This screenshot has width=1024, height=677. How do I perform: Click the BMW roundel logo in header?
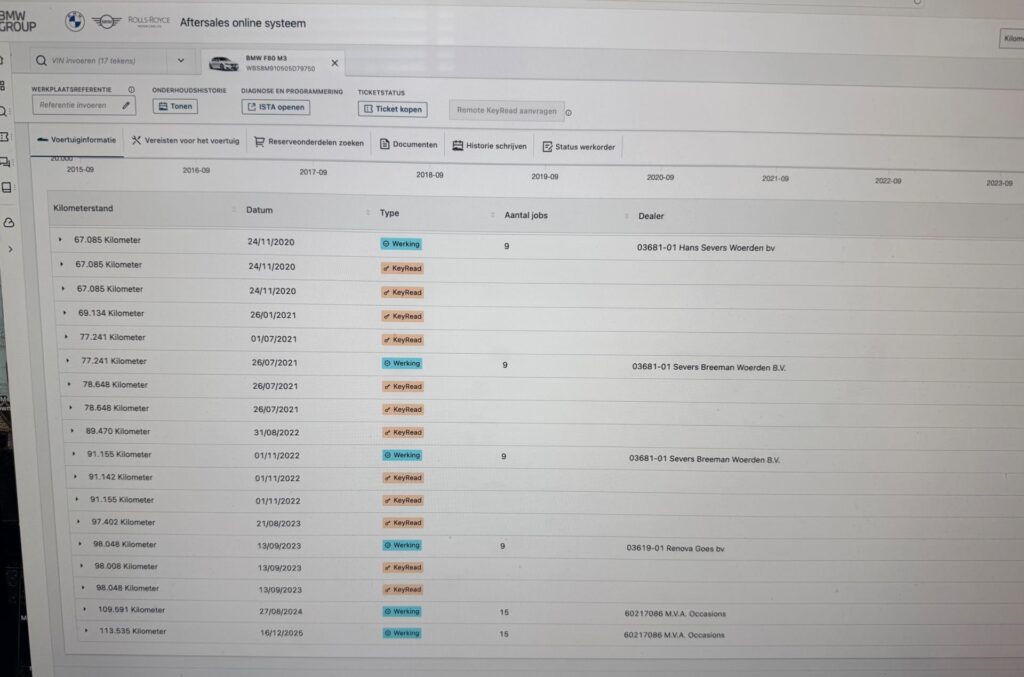point(75,21)
